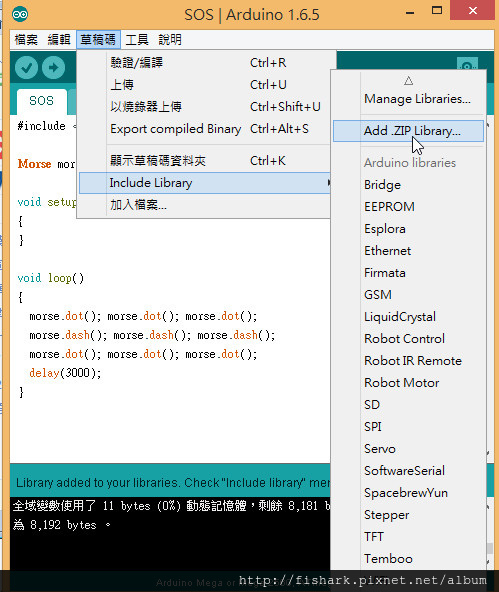
Task: Click the #include line in editor
Action: coord(46,126)
